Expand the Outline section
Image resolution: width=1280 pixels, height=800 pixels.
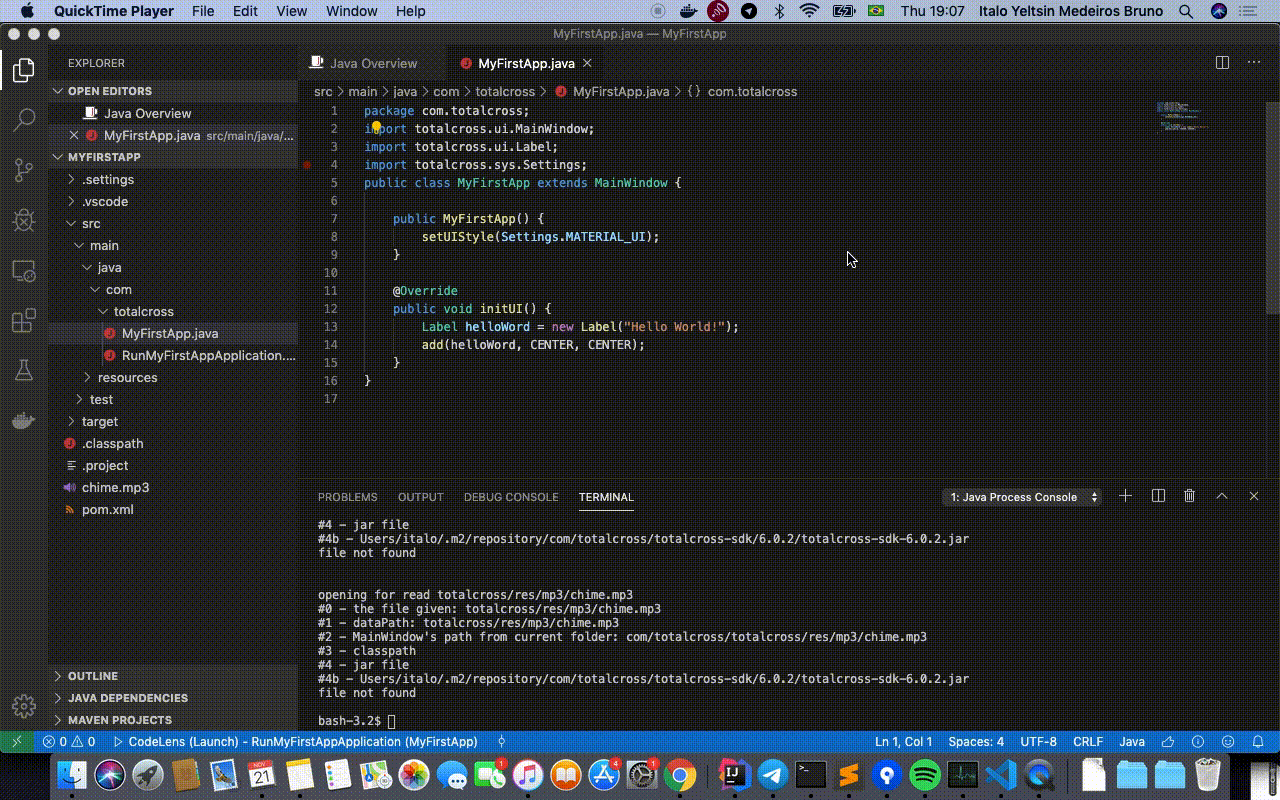point(174,676)
